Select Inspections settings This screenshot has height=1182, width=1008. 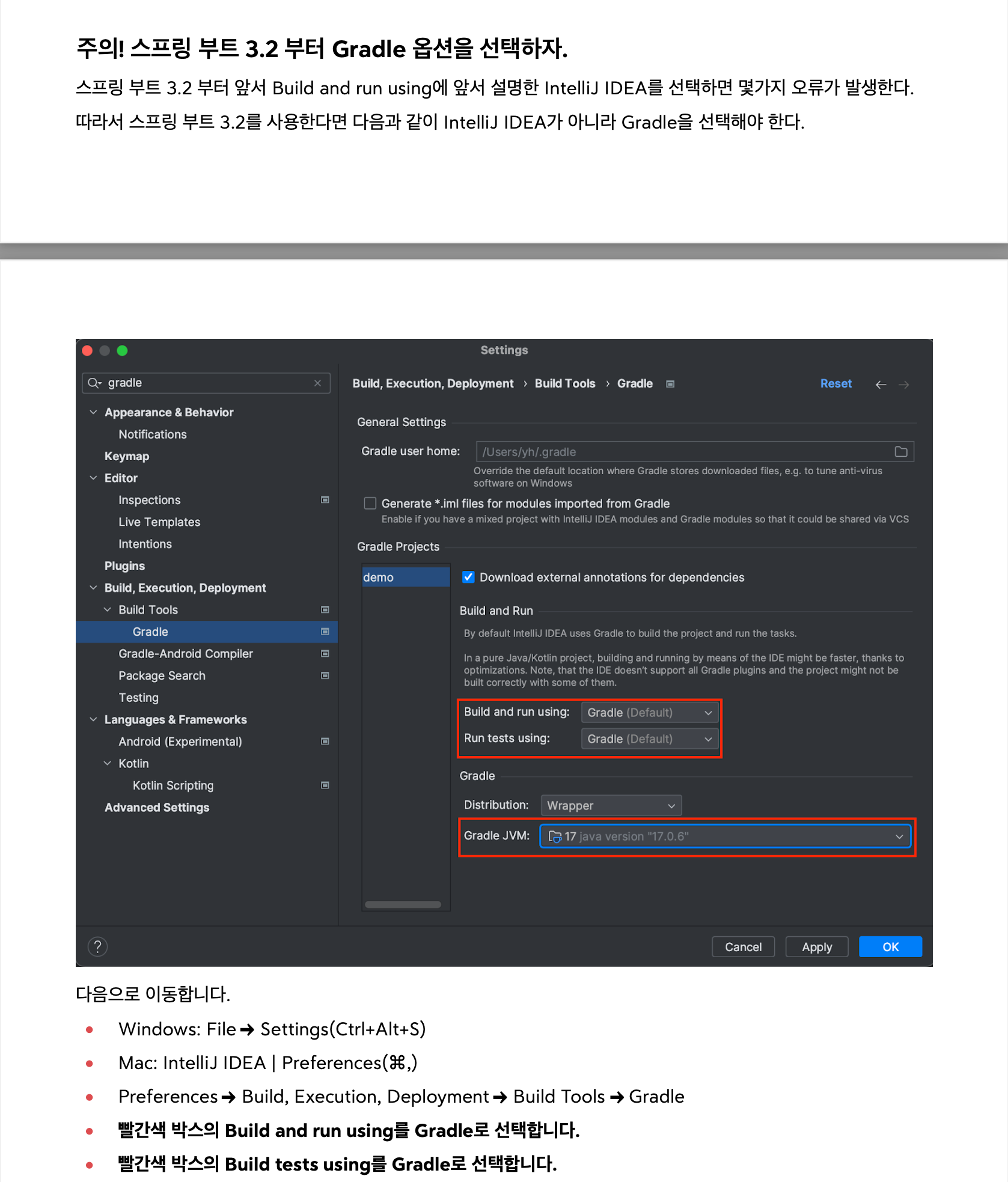point(150,500)
